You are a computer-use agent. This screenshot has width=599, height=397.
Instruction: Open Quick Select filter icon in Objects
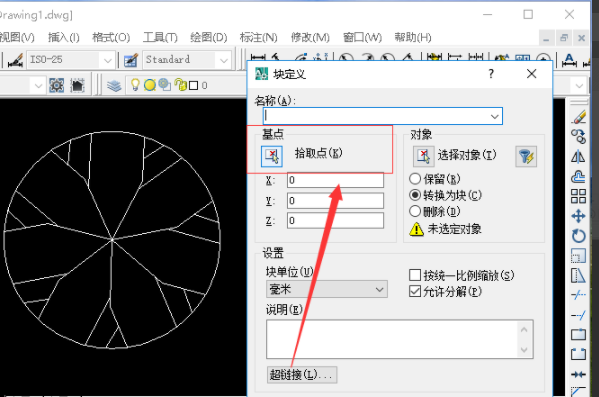526,156
